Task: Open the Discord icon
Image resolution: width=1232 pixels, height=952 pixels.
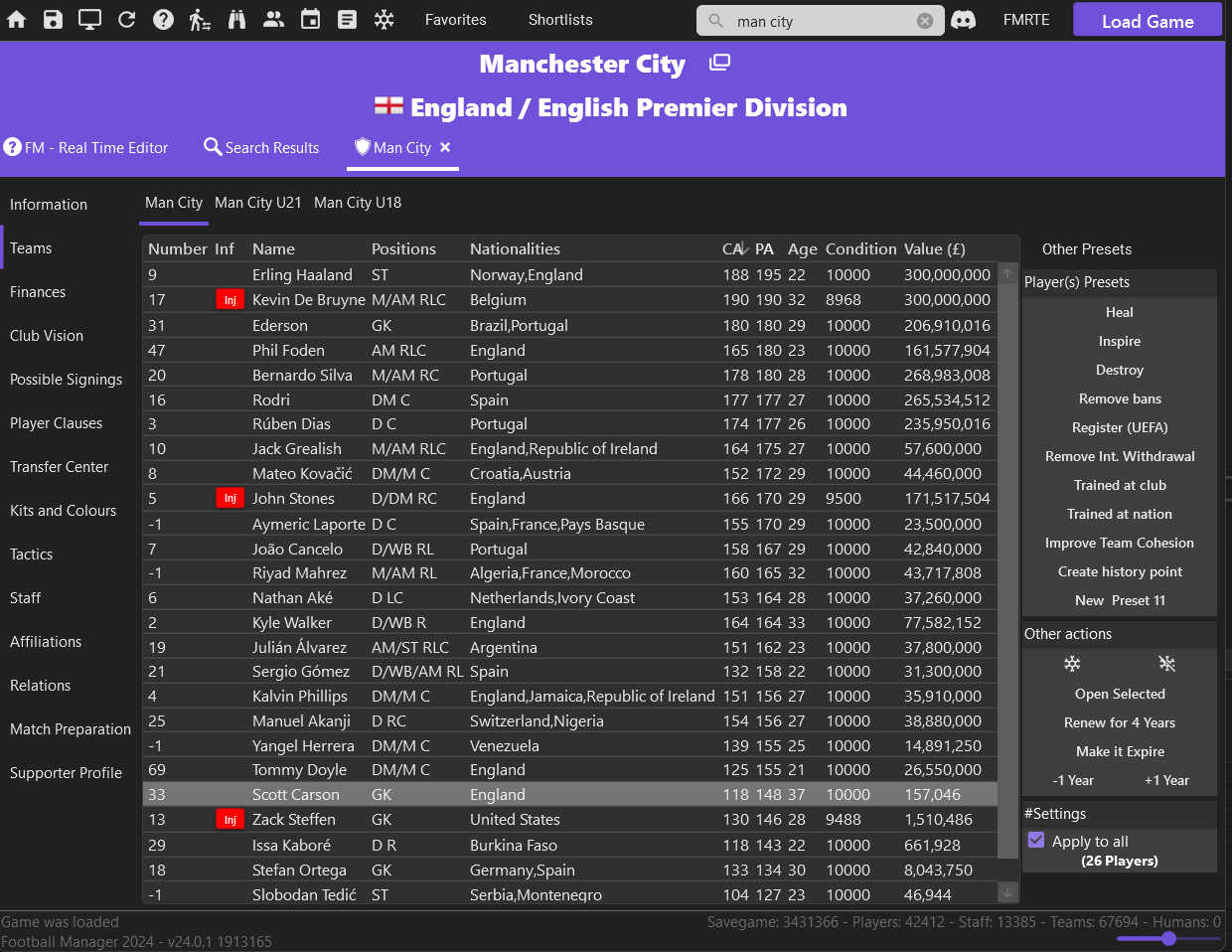Action: 963,20
